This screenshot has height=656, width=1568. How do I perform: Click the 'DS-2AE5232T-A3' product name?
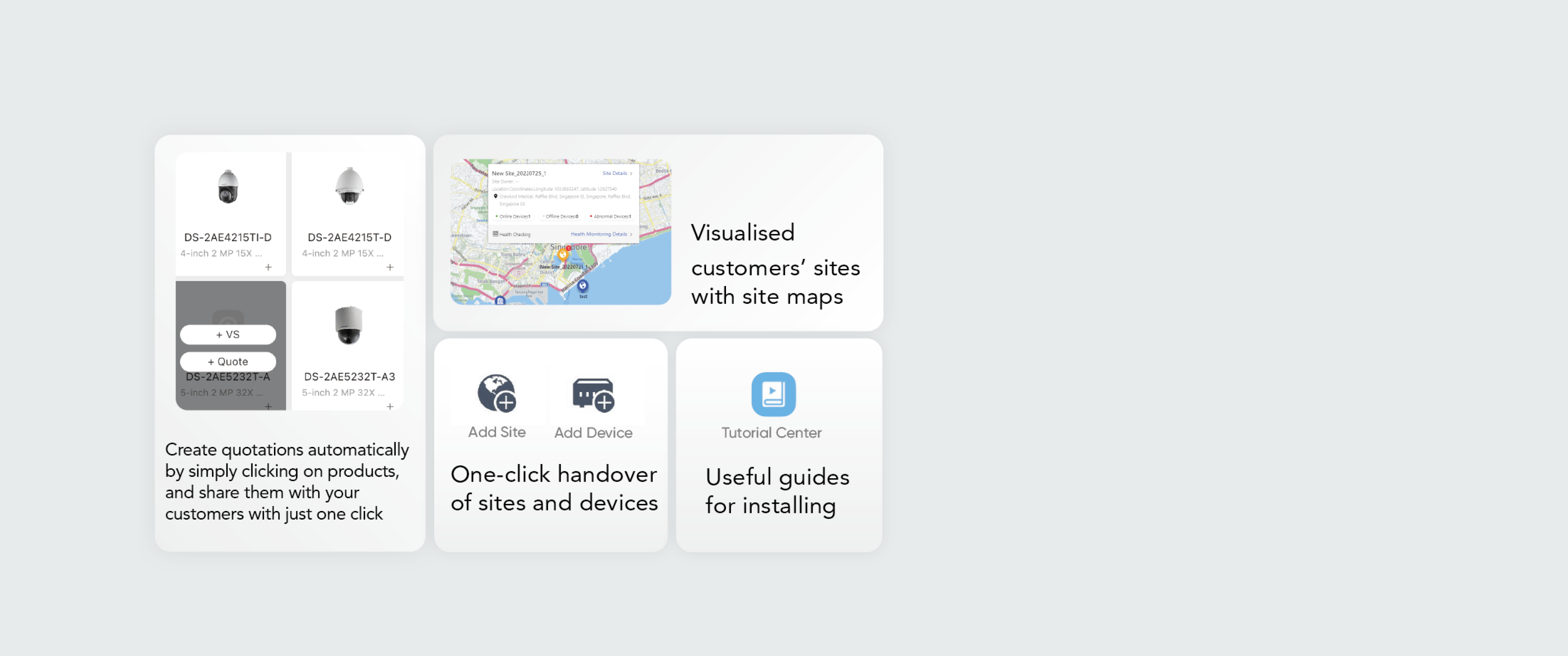coord(350,377)
